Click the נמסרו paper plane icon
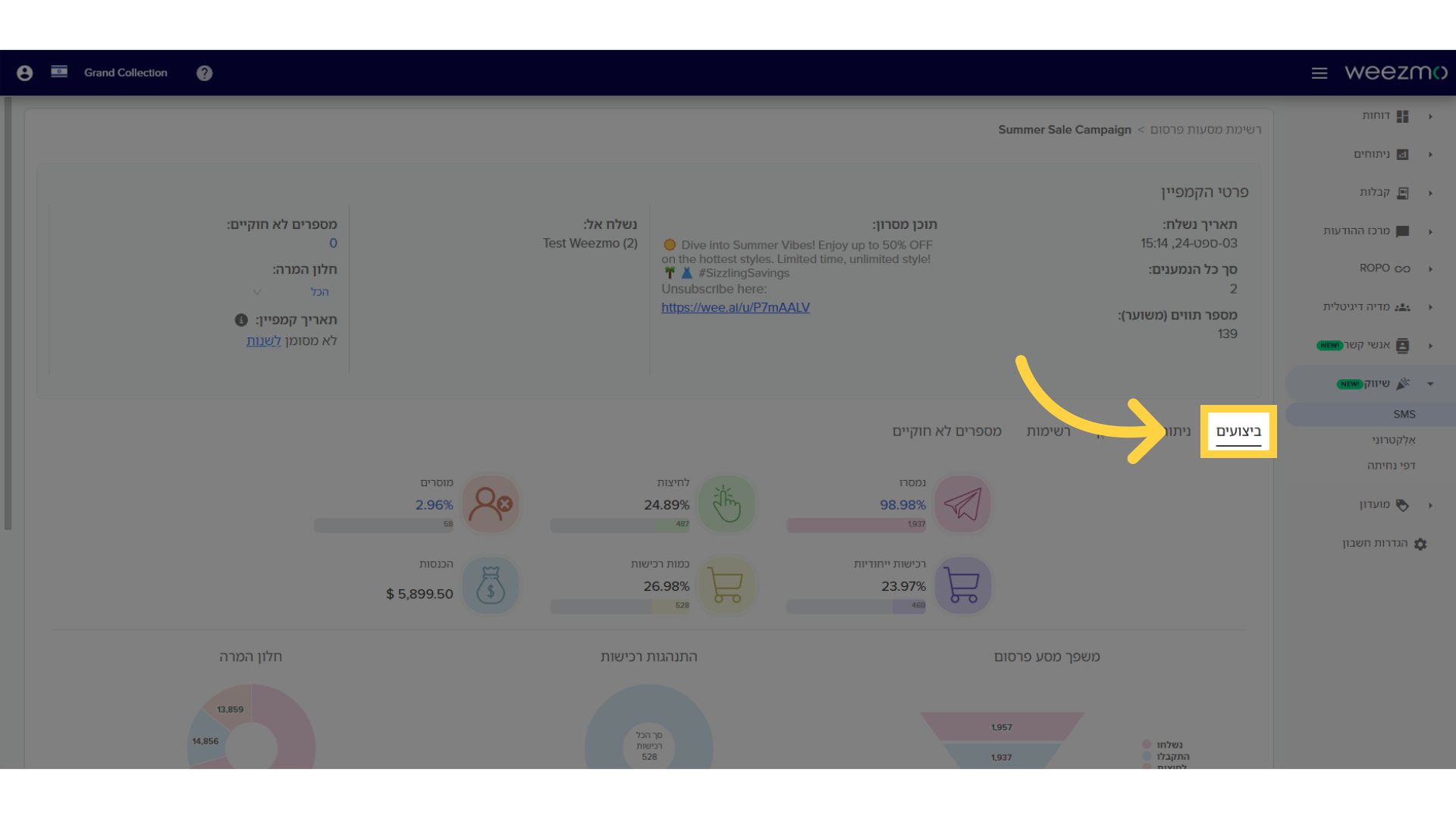 (x=963, y=504)
